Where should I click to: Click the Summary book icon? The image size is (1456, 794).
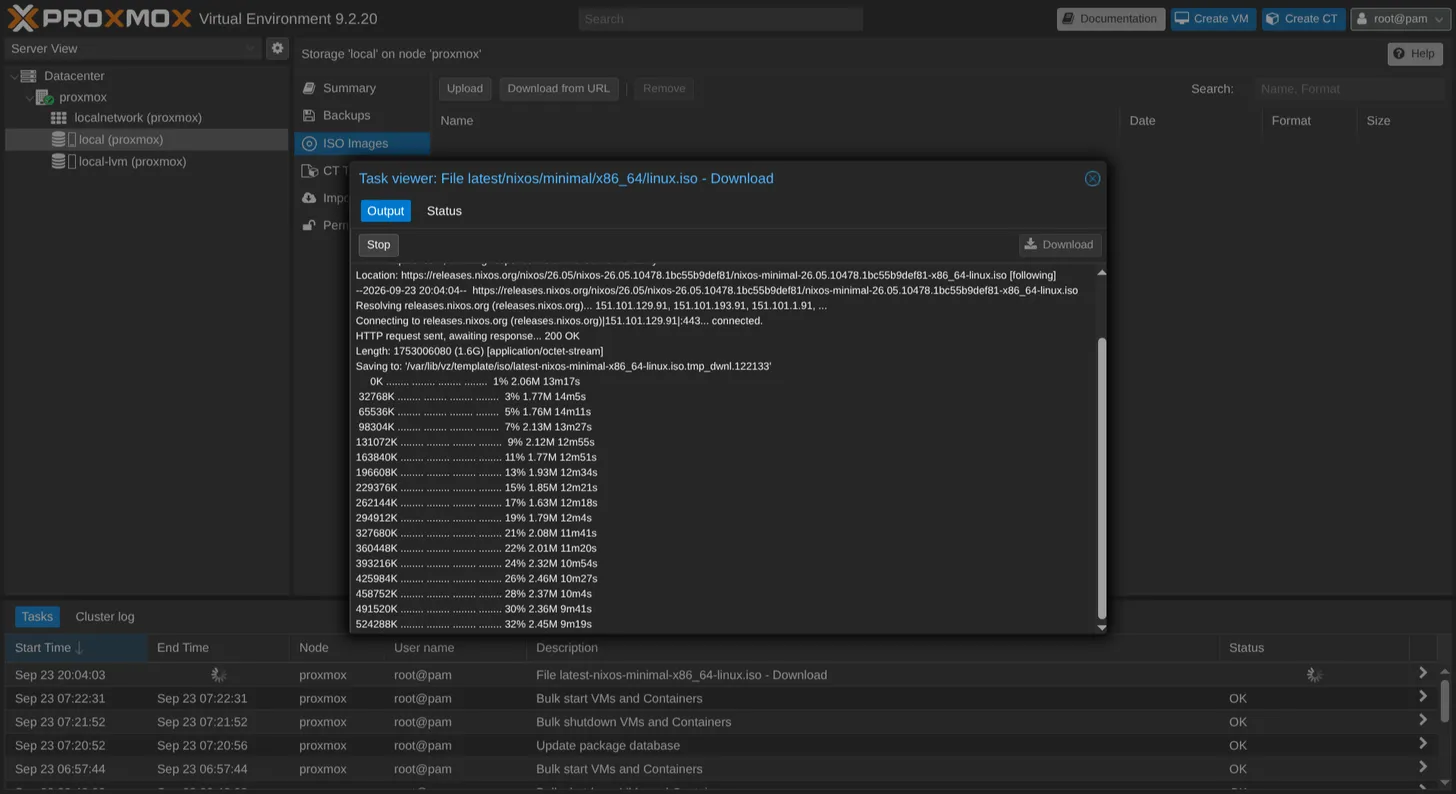(x=310, y=88)
